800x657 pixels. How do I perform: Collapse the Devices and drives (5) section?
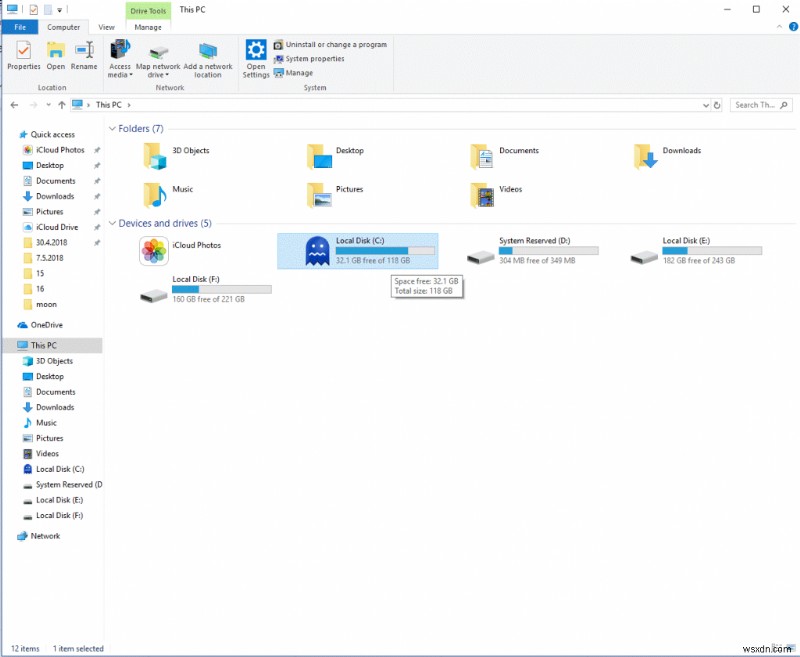[112, 223]
